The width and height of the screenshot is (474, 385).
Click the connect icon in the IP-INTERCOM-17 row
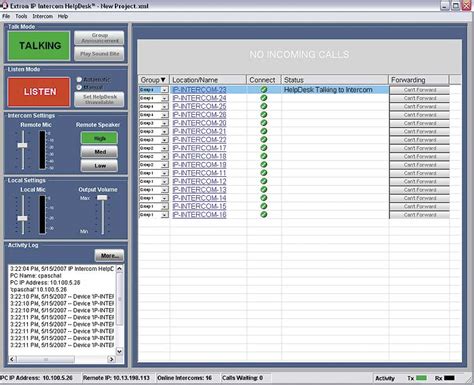264,148
